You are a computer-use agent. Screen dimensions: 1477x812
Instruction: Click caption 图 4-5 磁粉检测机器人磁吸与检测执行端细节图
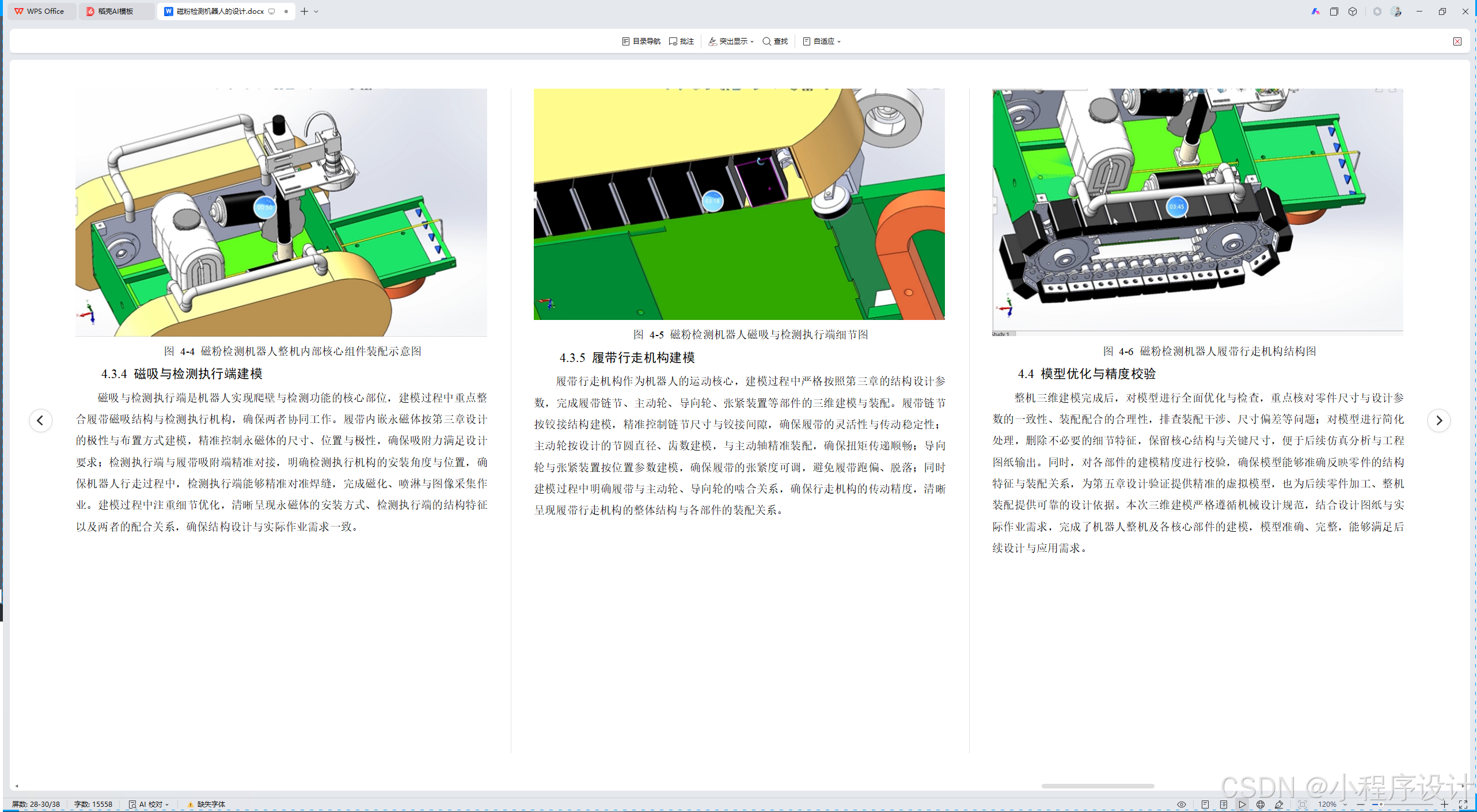point(751,335)
